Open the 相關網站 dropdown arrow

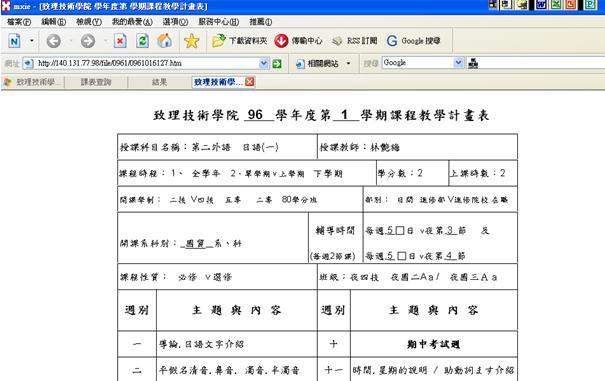348,64
